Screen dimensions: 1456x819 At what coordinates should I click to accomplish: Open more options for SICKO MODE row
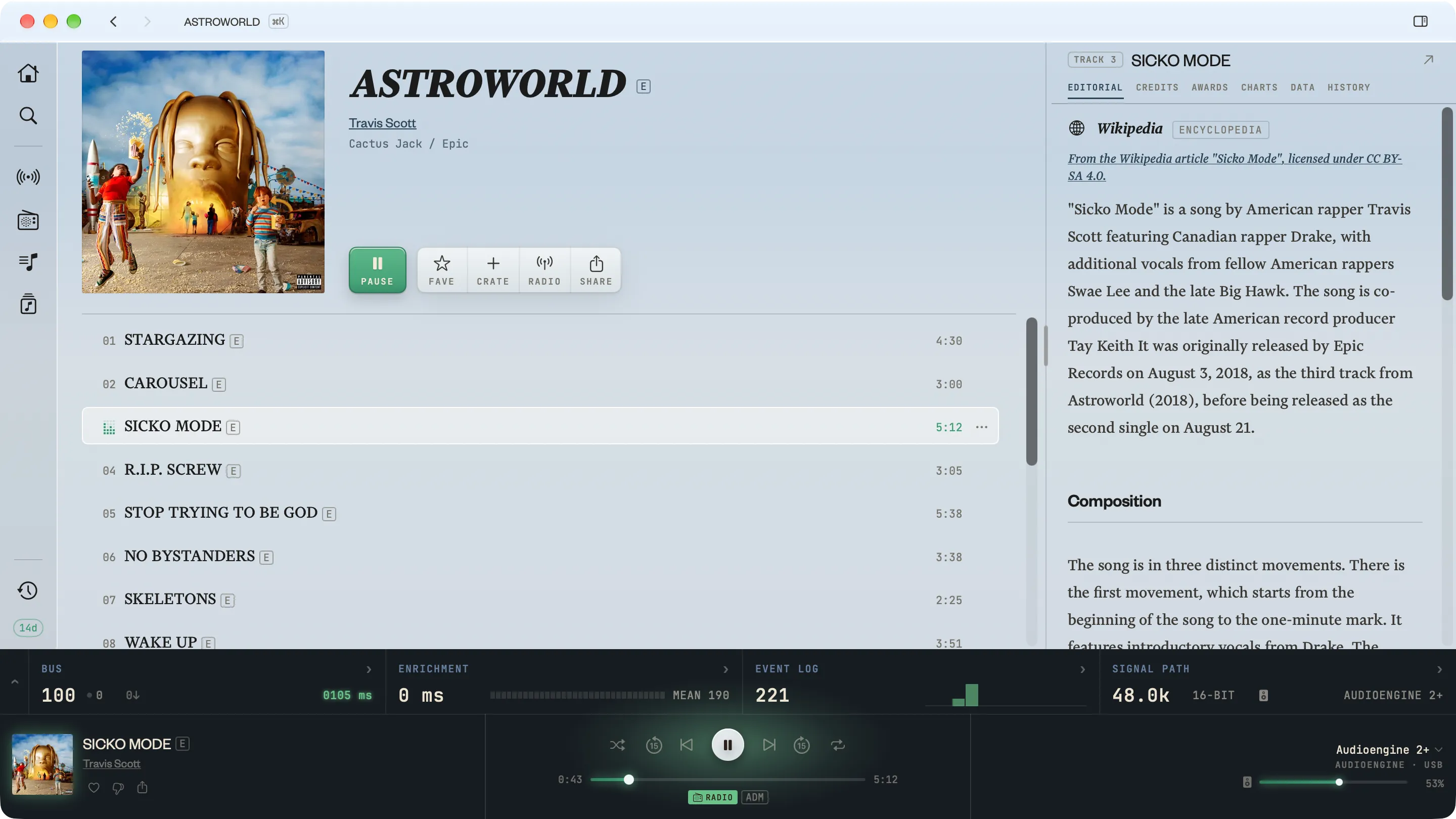[982, 427]
